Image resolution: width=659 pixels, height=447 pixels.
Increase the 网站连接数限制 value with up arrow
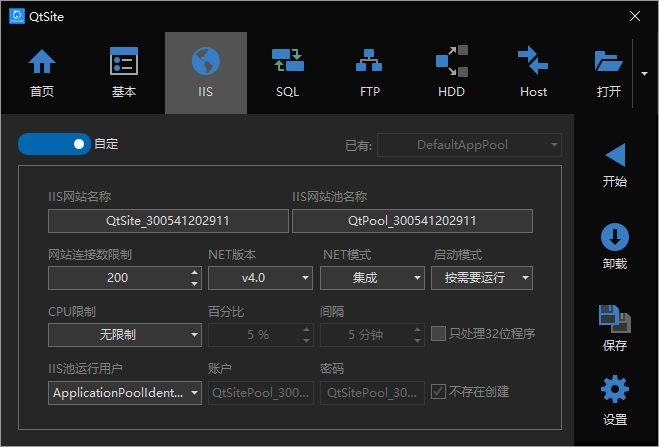pyautogui.click(x=194, y=272)
